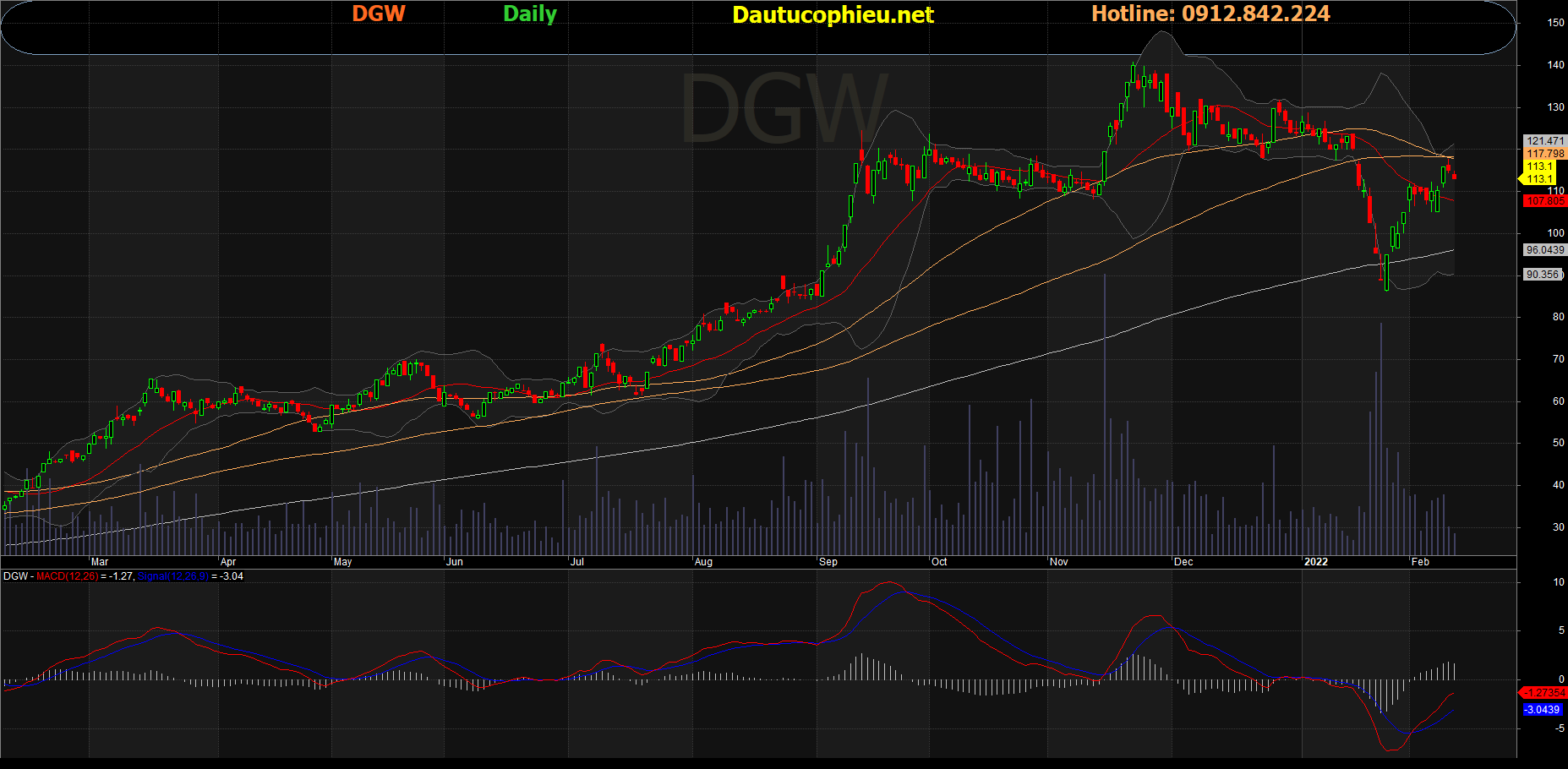Click the 2022 marker on time axis

[x=1315, y=562]
